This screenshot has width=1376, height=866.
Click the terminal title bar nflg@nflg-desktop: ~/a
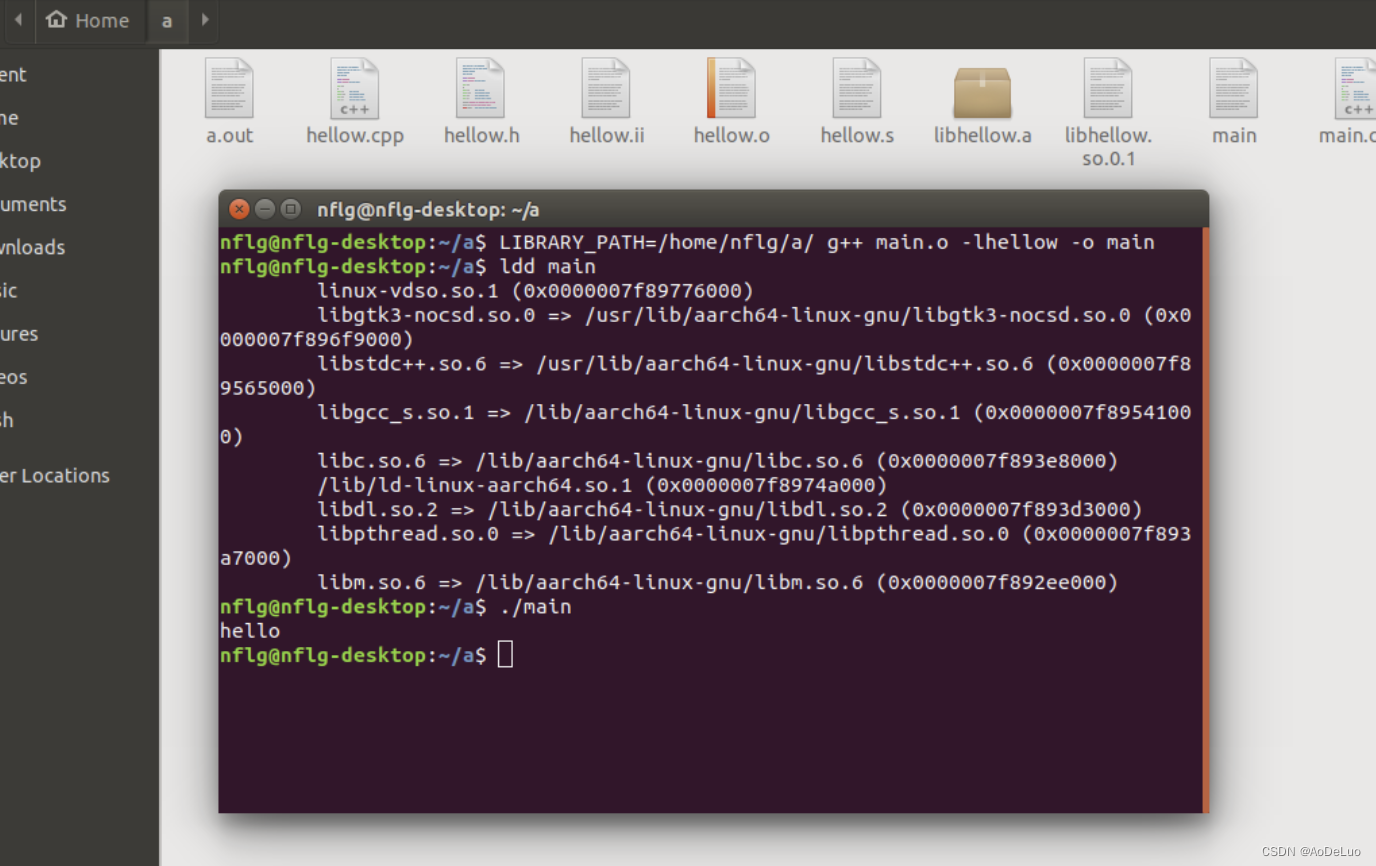428,209
